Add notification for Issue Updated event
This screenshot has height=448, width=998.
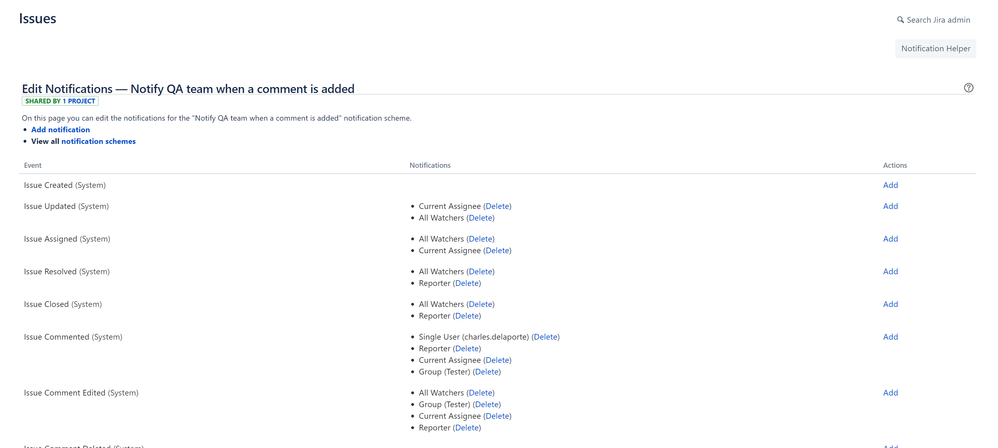click(x=890, y=206)
